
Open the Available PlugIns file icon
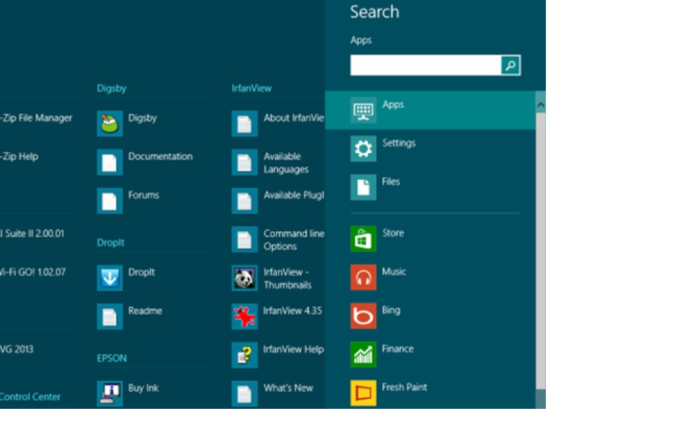coord(245,200)
